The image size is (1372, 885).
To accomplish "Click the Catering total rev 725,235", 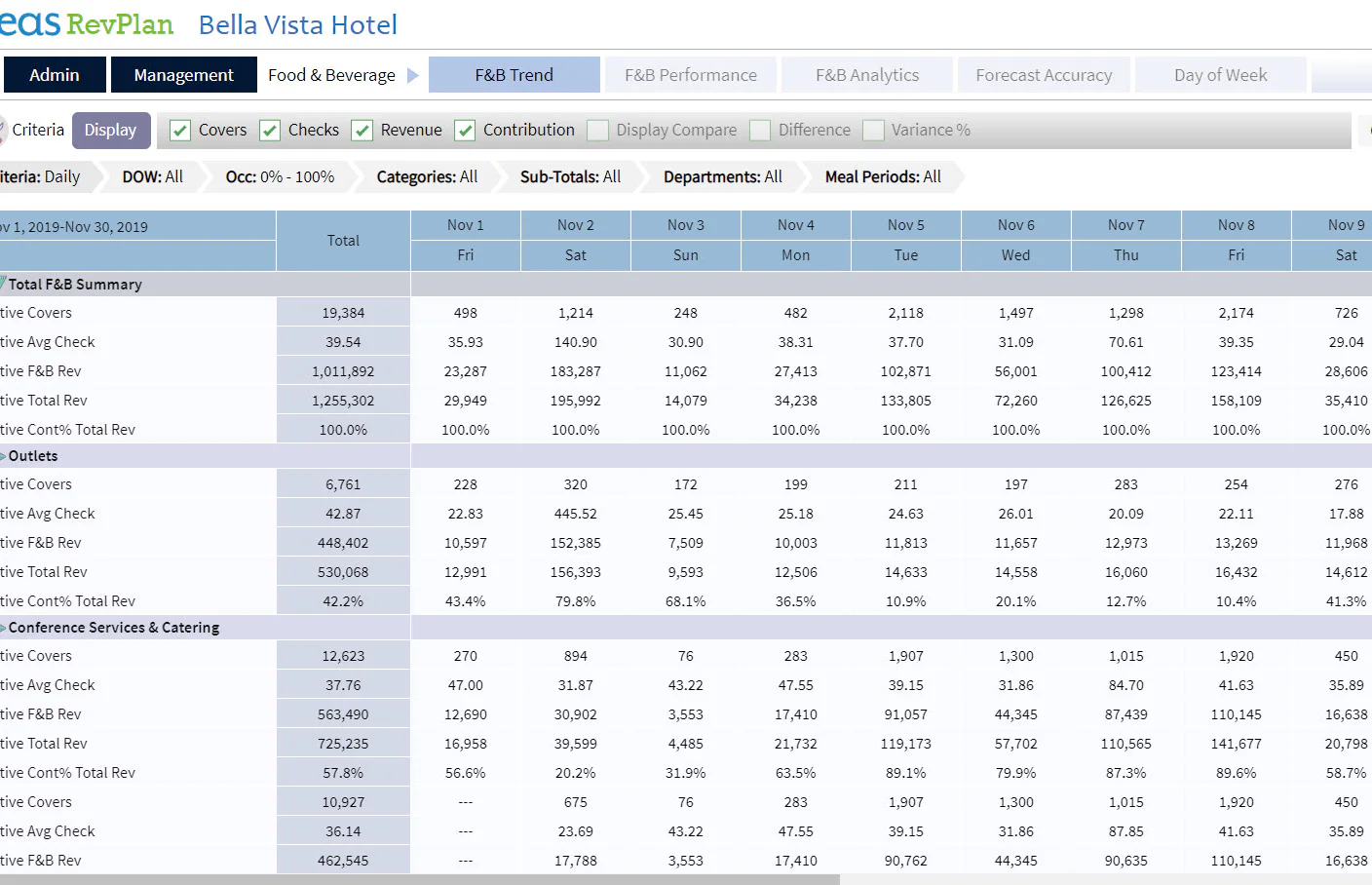I will pyautogui.click(x=343, y=744).
